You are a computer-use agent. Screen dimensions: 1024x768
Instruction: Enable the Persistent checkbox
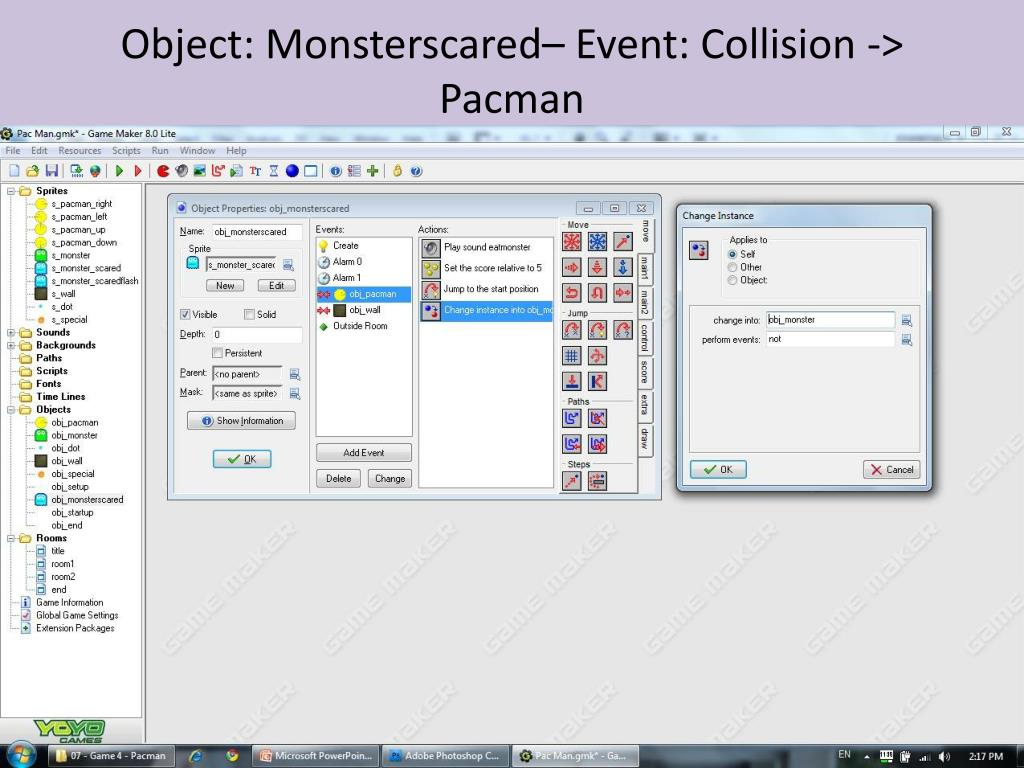pos(217,353)
